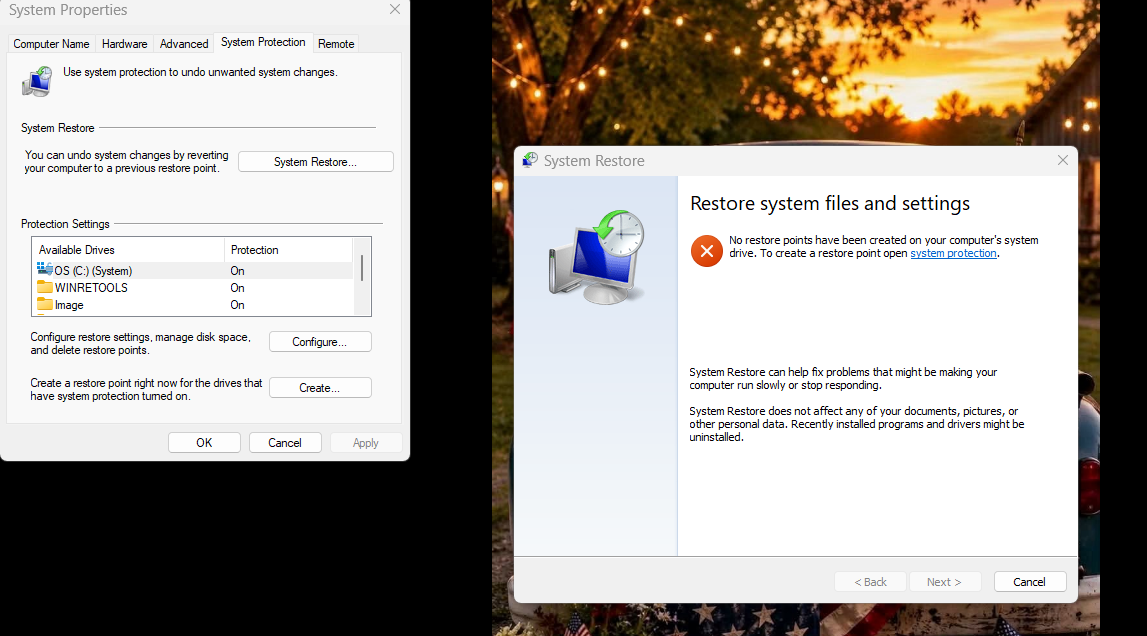Switch to the Remote tab
This screenshot has width=1147, height=636.
point(336,44)
